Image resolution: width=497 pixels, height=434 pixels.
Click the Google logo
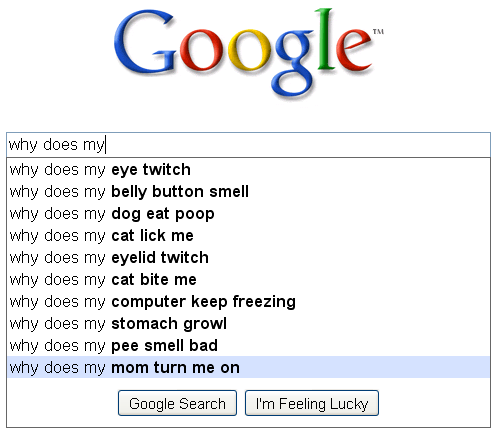click(248, 53)
